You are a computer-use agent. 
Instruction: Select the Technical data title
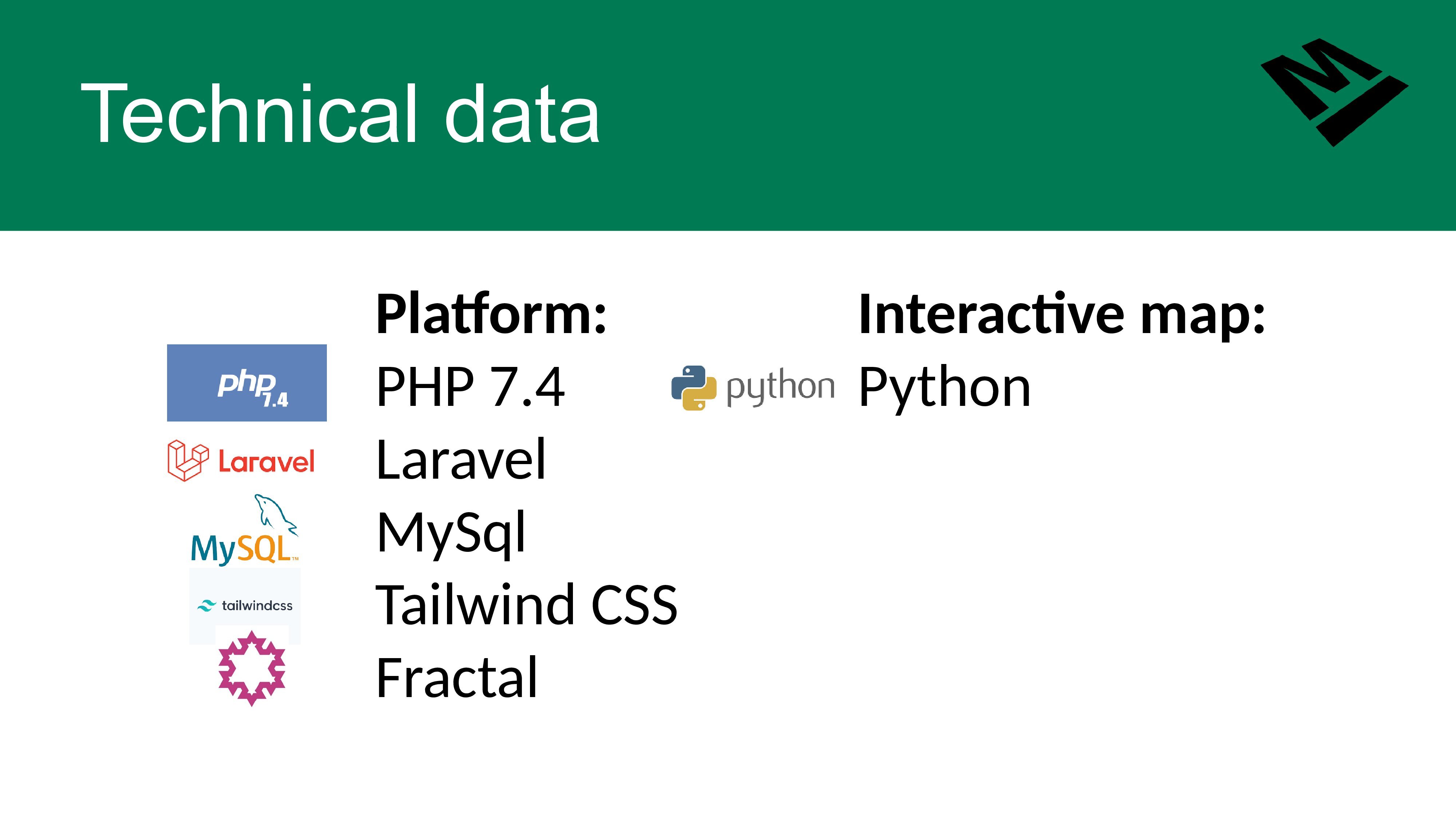(340, 113)
